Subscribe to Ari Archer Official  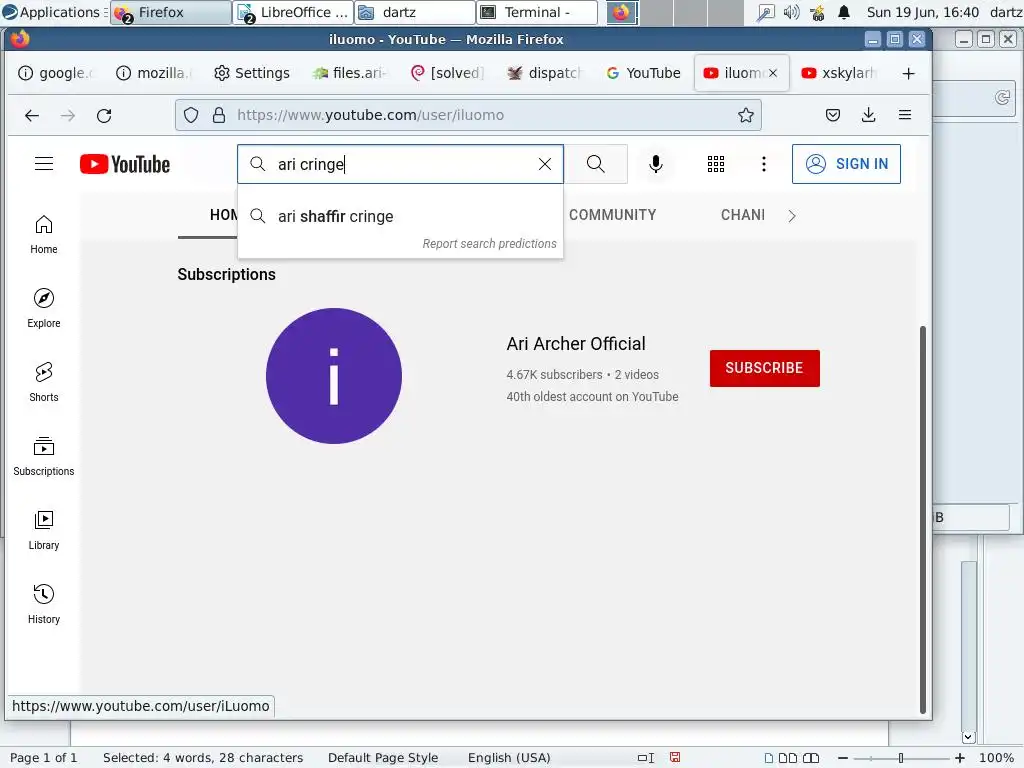point(765,368)
